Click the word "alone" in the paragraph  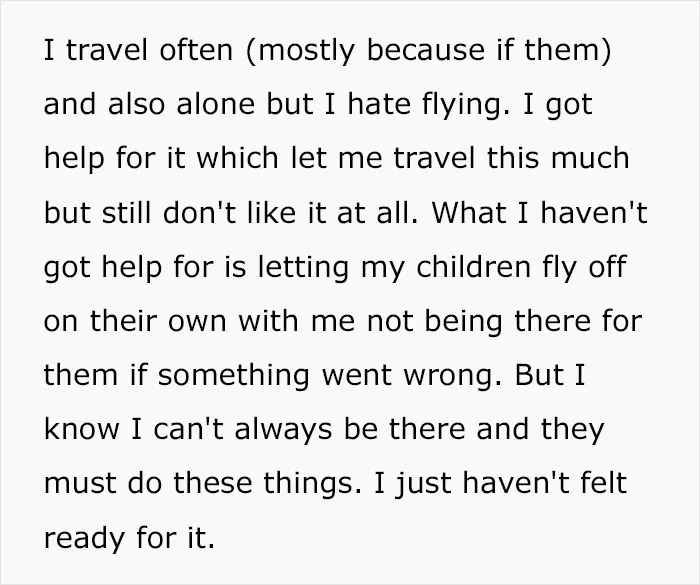216,104
